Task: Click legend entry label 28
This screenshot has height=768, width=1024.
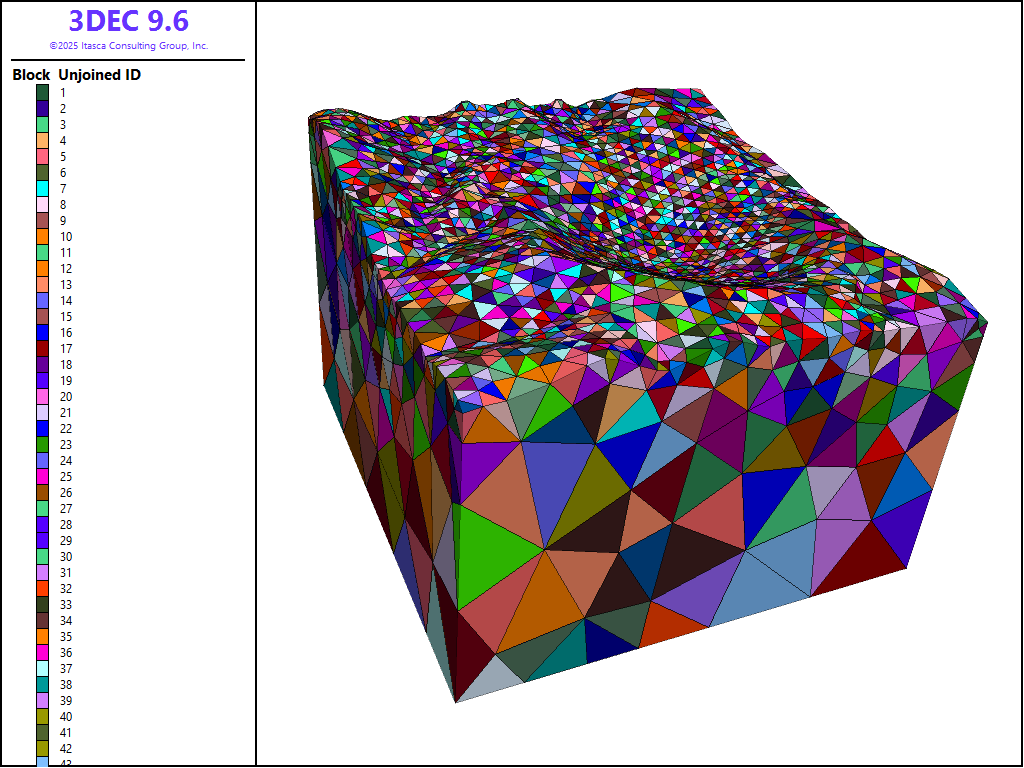Action: tap(66, 524)
